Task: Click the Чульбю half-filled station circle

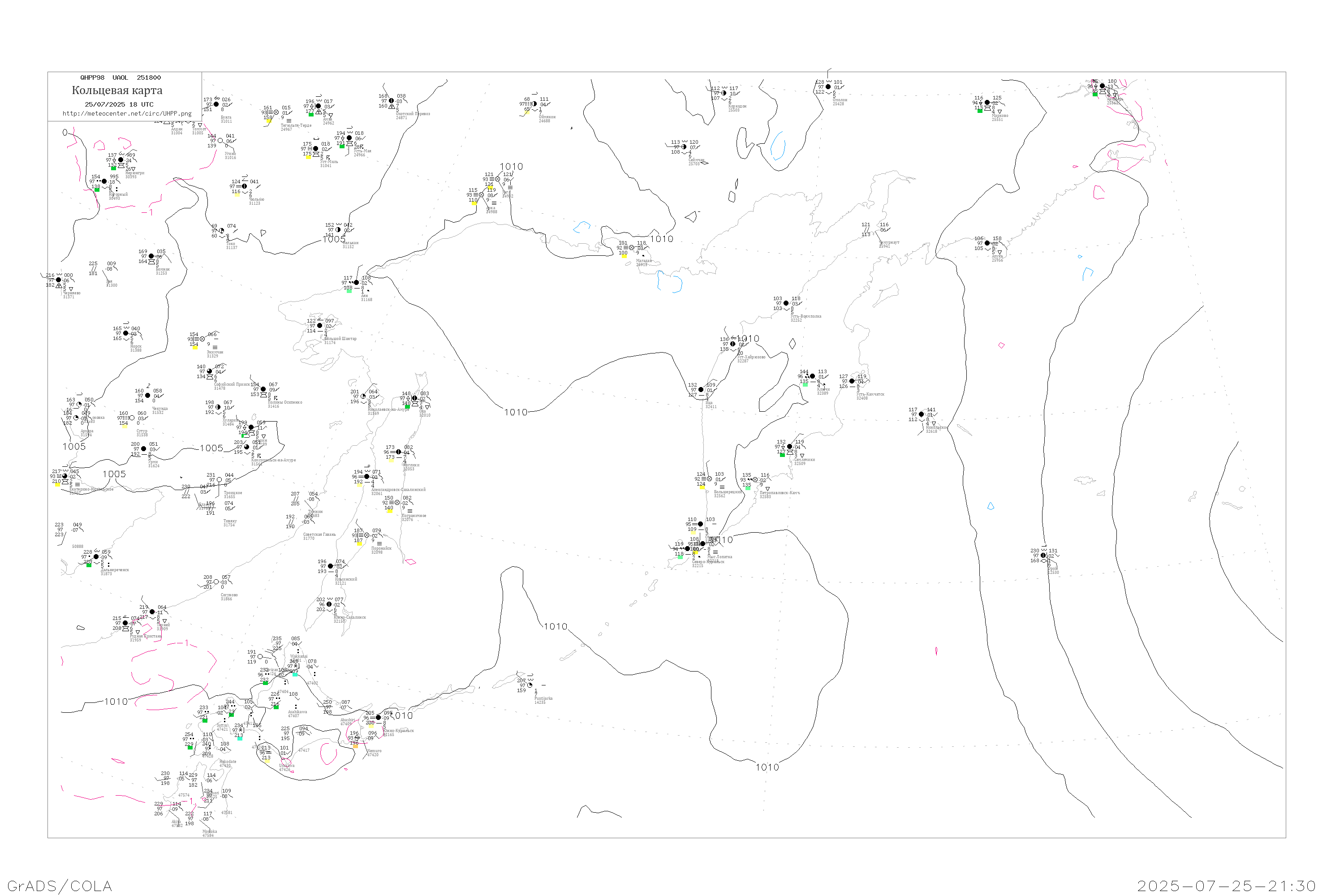Action: click(x=245, y=186)
